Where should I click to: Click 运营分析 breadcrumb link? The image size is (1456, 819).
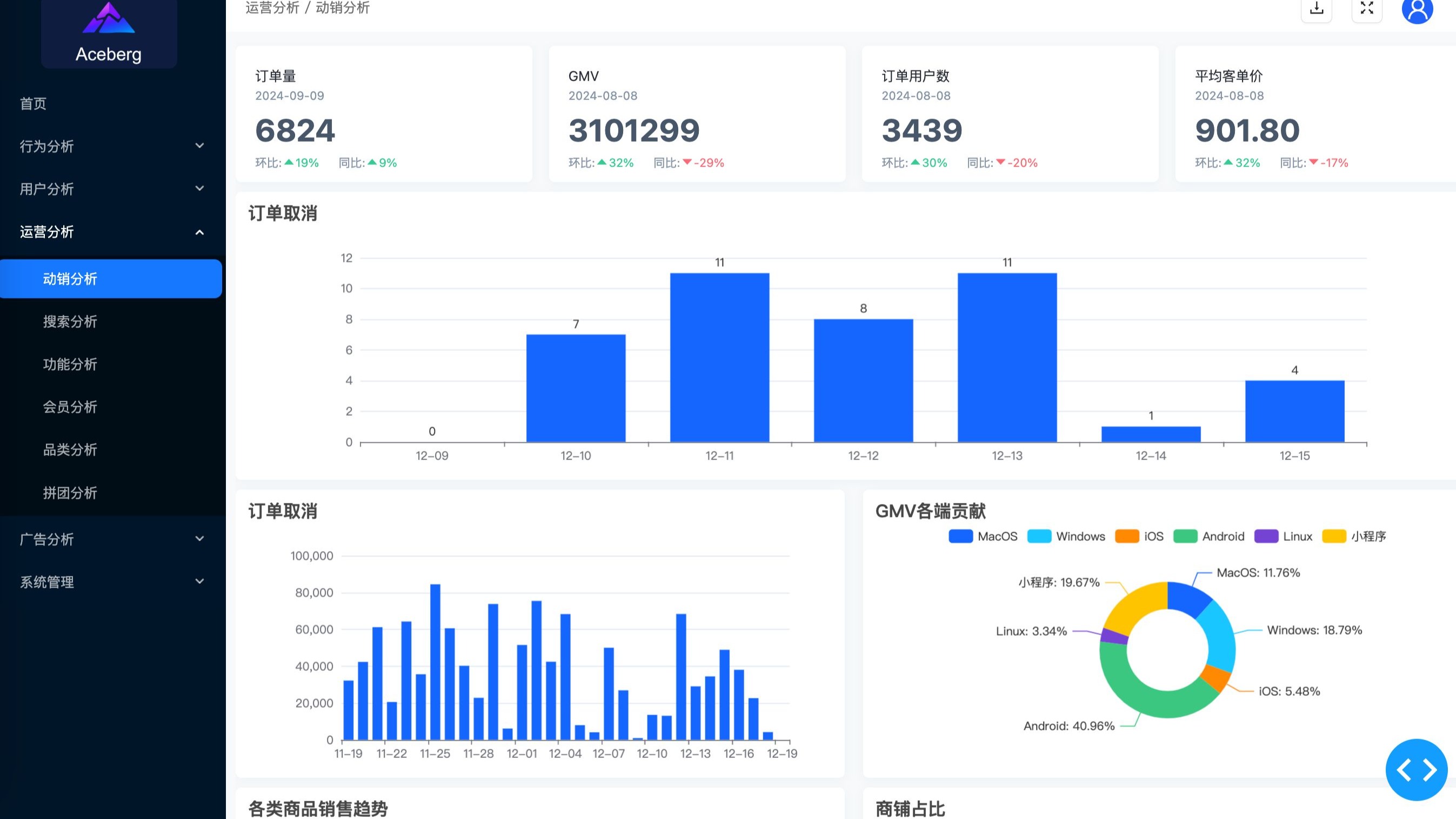click(272, 8)
